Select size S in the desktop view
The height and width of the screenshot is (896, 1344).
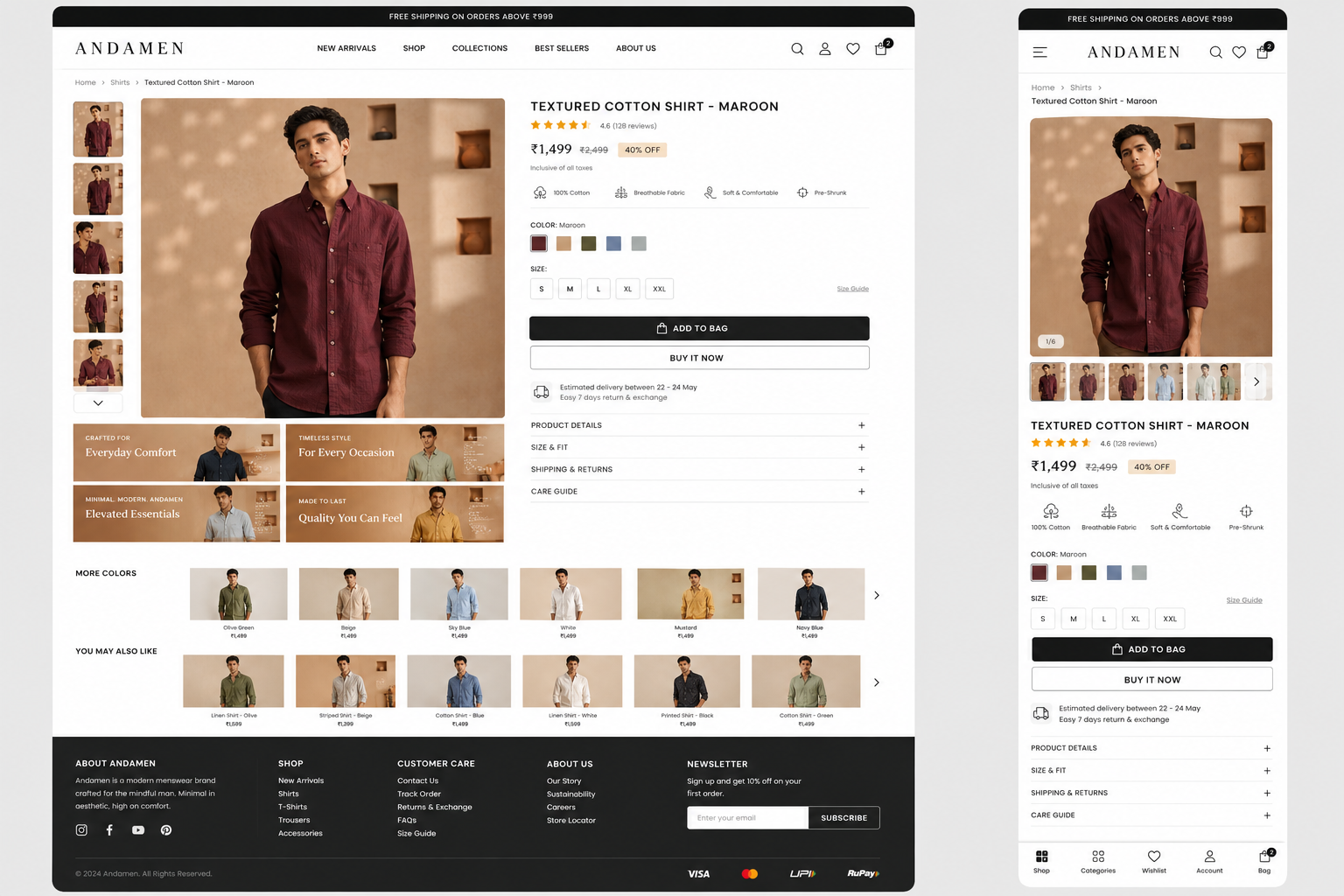point(542,289)
